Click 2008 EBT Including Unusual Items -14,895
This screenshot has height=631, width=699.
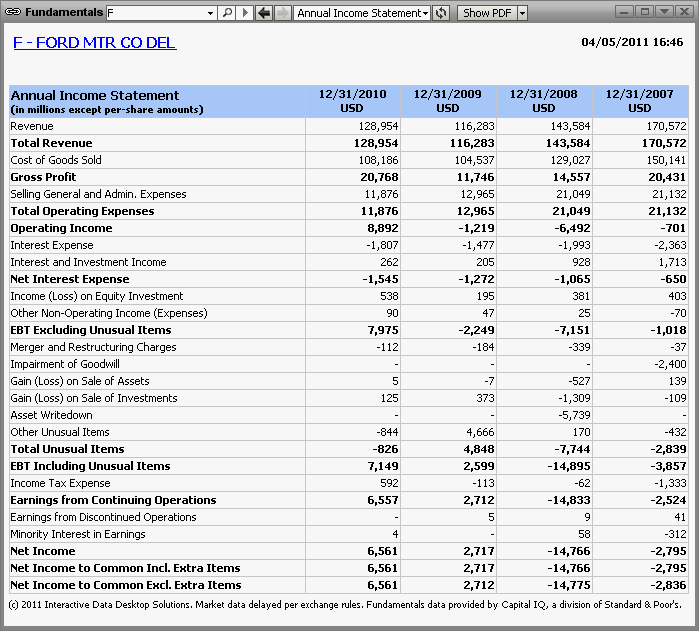(569, 466)
